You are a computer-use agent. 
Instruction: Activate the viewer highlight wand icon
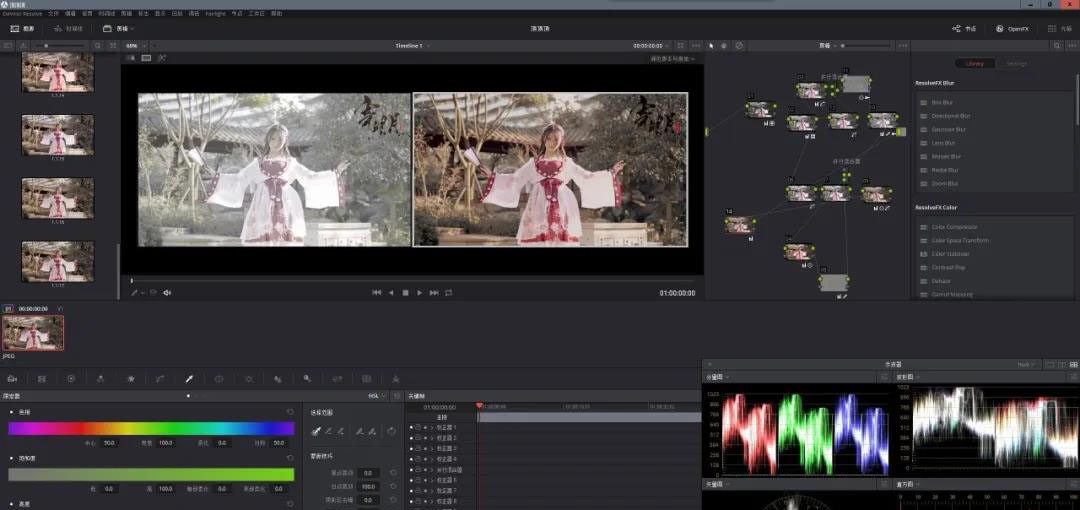[x=162, y=59]
